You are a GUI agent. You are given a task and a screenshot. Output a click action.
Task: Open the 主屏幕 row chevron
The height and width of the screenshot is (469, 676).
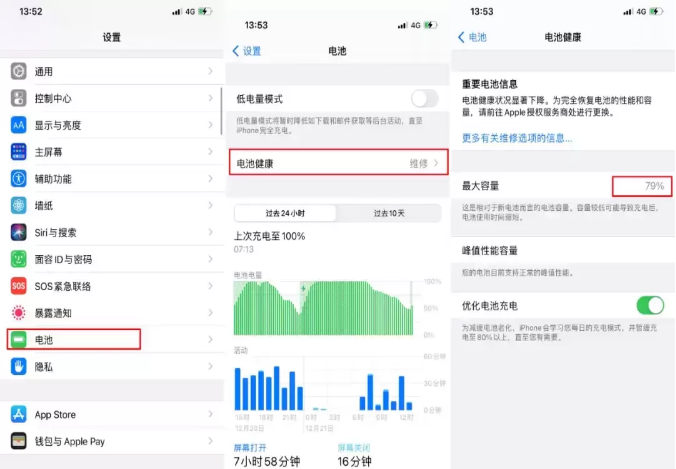(x=210, y=152)
